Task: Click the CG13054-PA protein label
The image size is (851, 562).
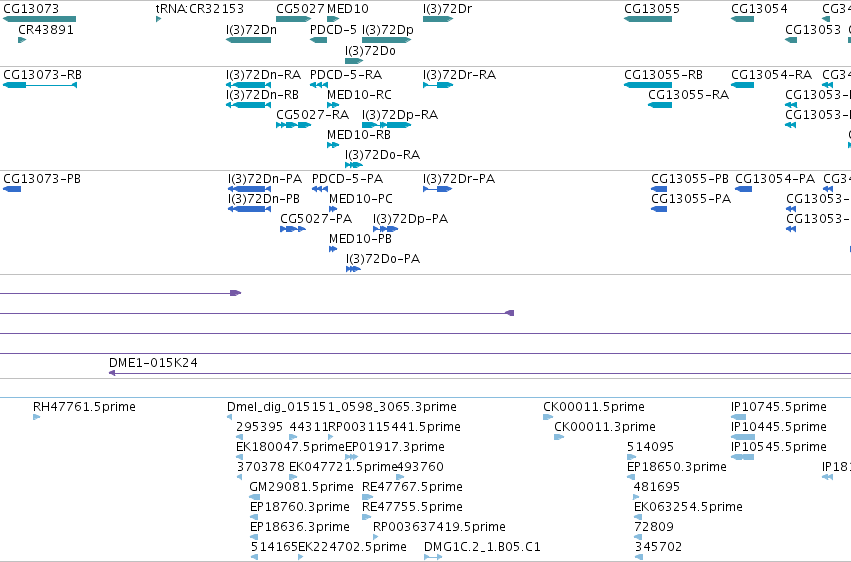Action: pos(775,179)
